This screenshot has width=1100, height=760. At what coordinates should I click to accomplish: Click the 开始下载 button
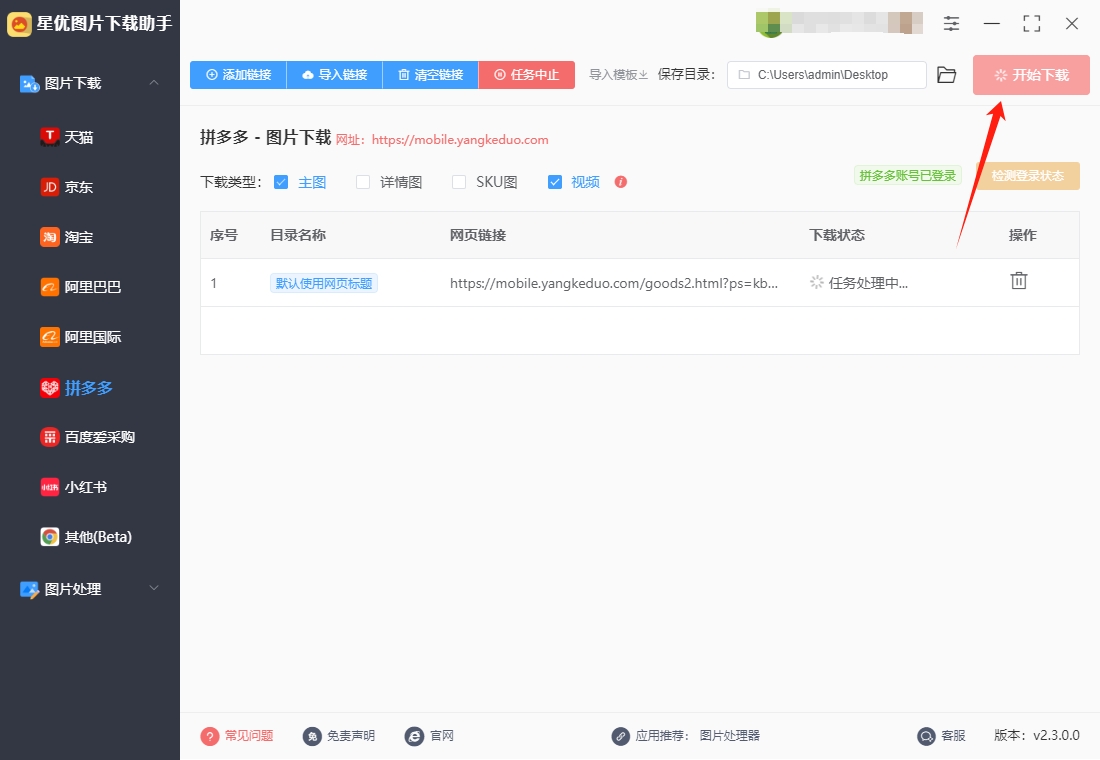[x=1031, y=74]
